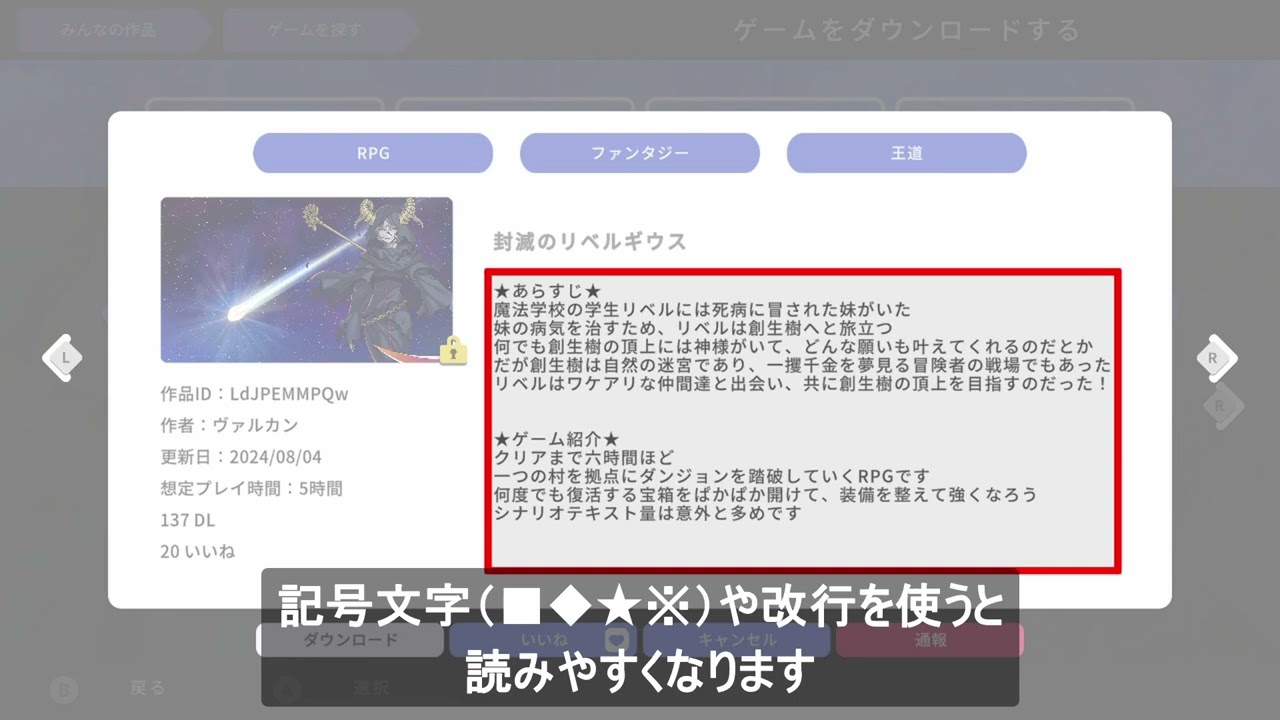The image size is (1280, 720).
Task: Click the 作品ID：LdJPEMMPQw text
Action: click(x=254, y=394)
